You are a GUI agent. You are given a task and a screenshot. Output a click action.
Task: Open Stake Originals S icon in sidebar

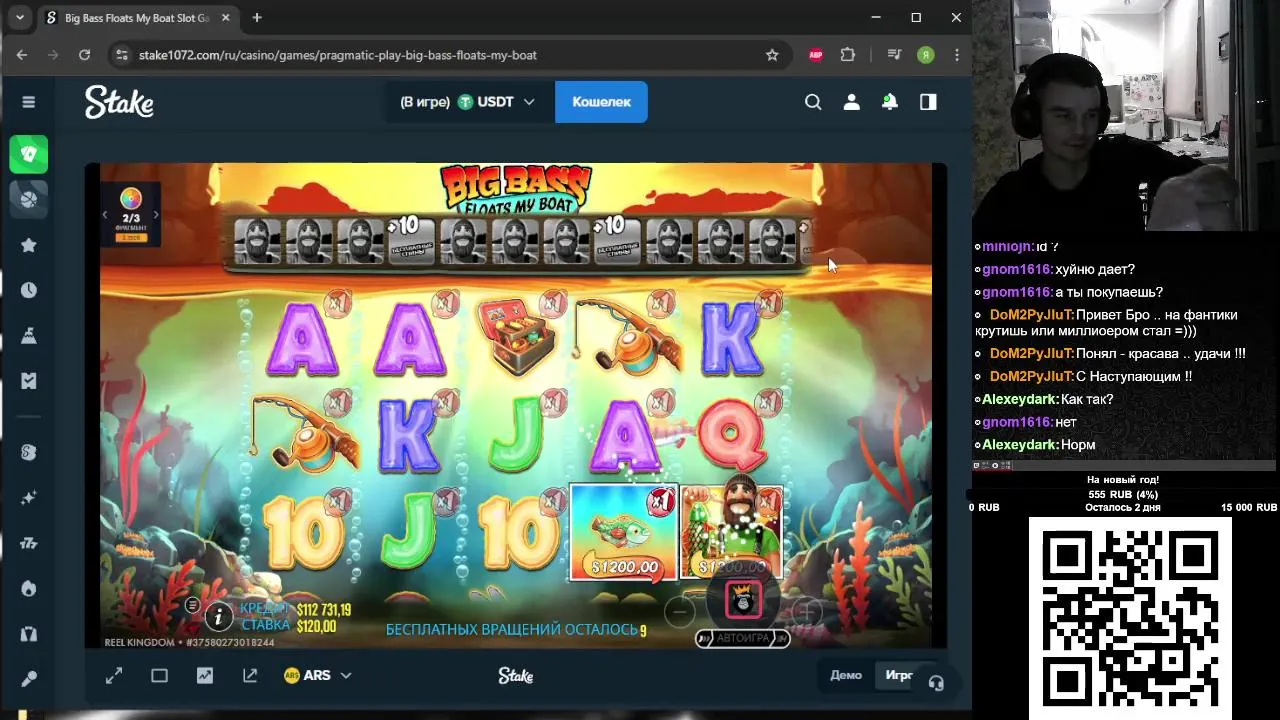point(29,452)
